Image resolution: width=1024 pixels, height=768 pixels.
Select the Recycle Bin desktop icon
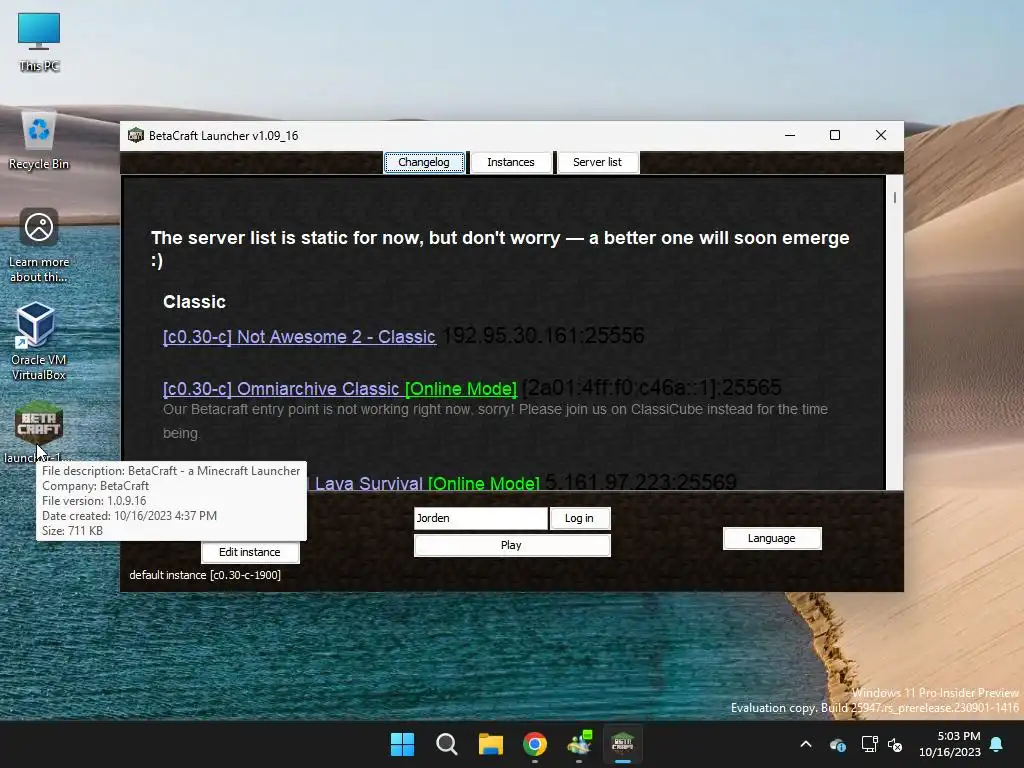(39, 140)
